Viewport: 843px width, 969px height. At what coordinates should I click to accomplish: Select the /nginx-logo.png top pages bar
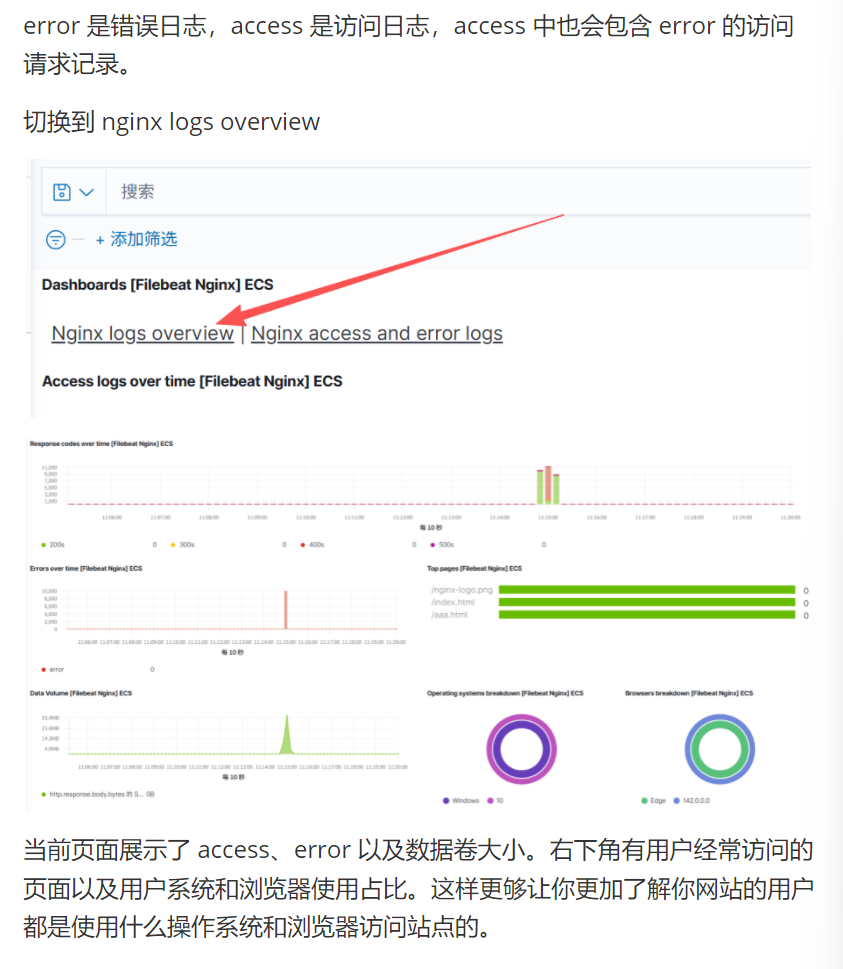[x=646, y=590]
